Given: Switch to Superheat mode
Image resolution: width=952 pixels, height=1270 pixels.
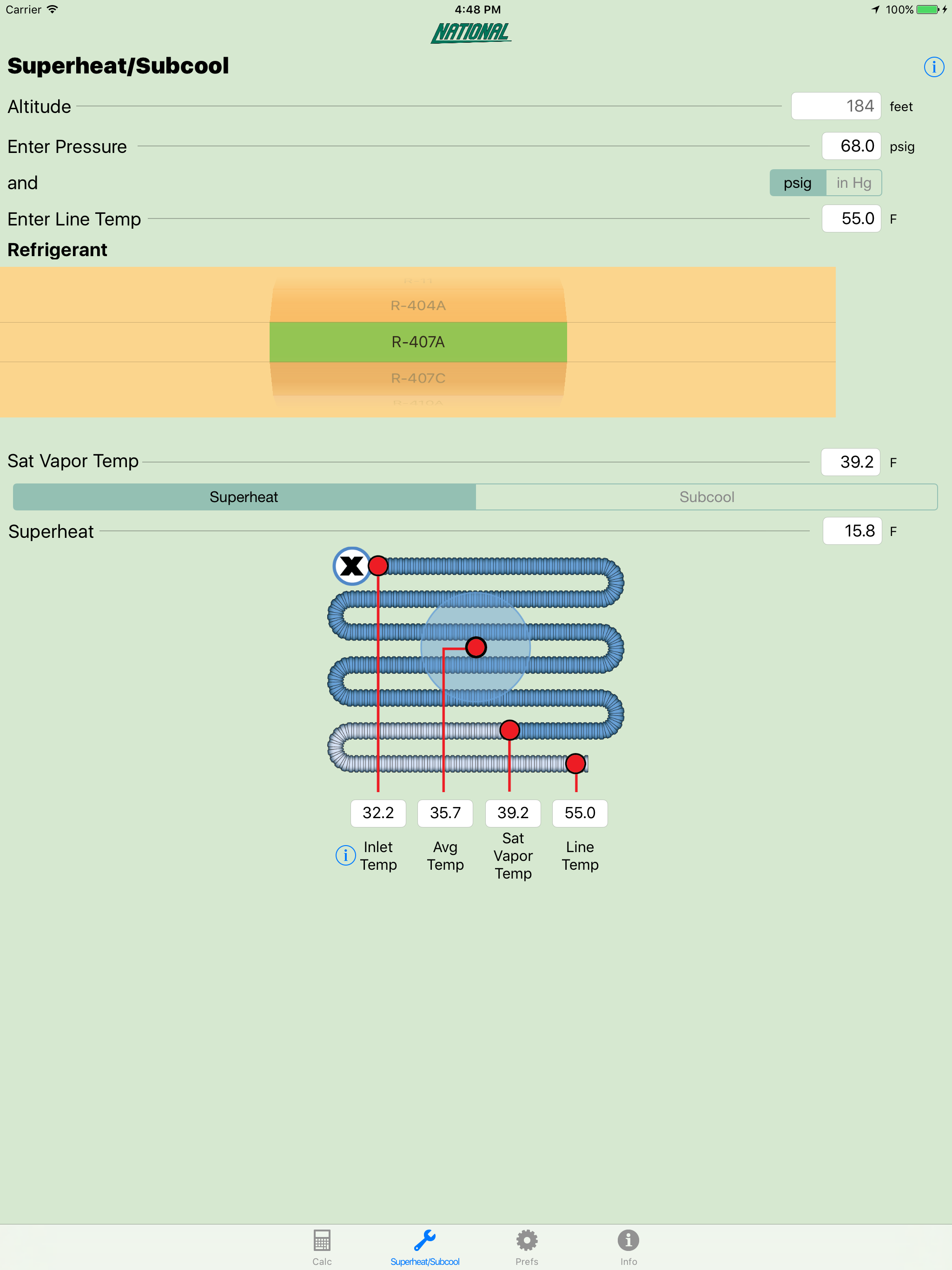Looking at the screenshot, I should (x=244, y=496).
